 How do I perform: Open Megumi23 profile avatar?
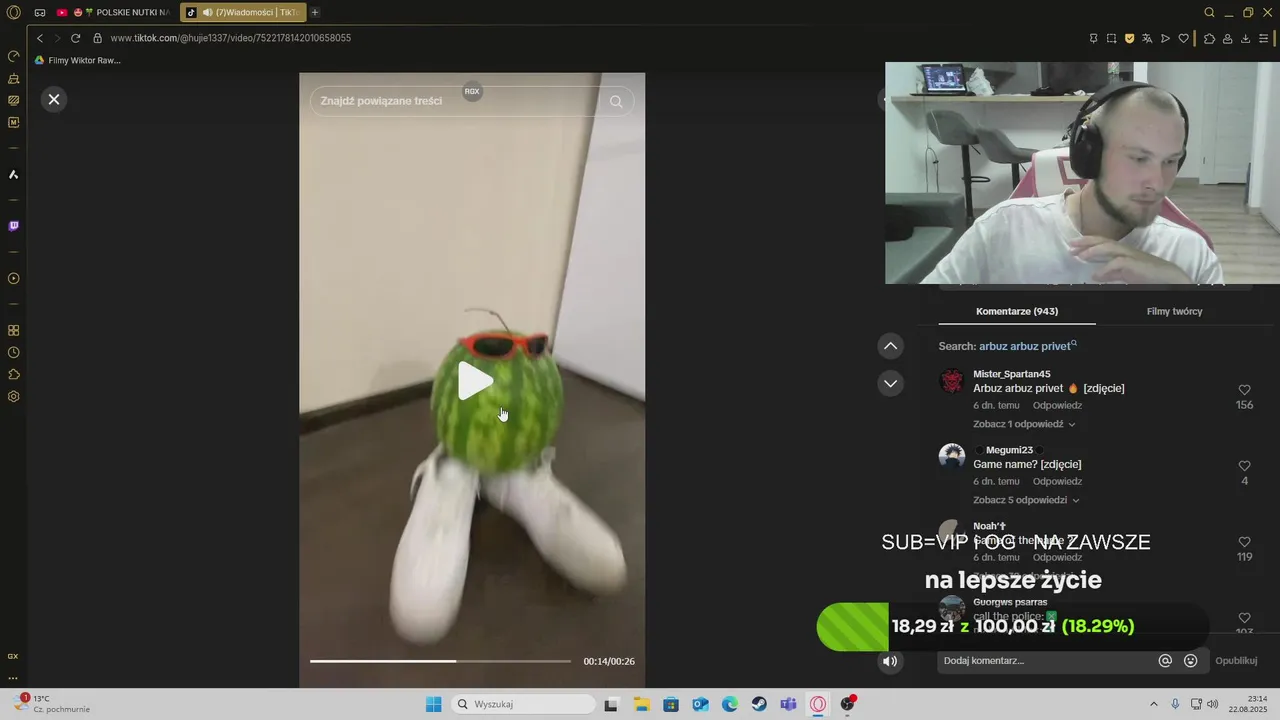point(952,457)
